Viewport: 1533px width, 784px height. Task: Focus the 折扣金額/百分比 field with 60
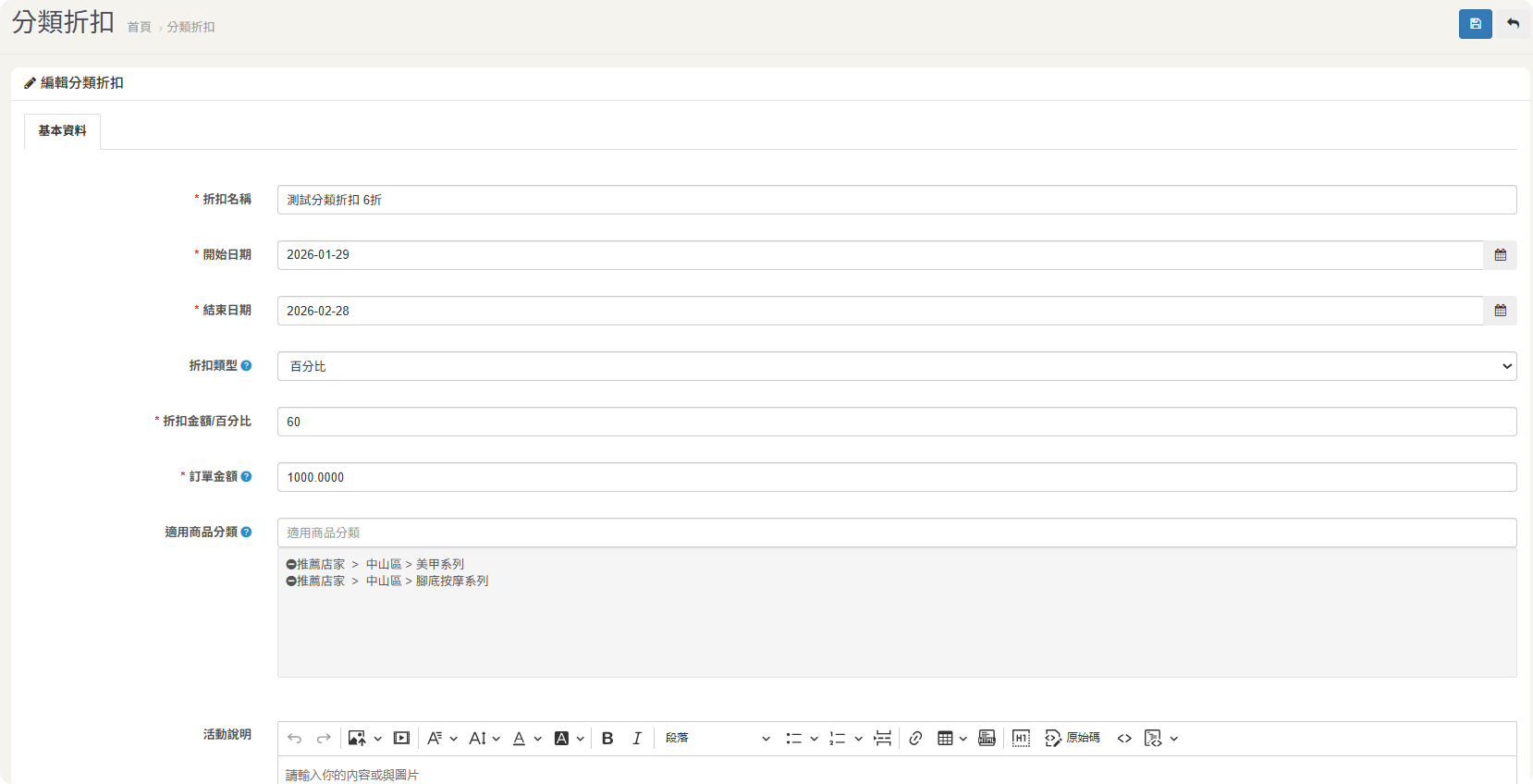point(897,422)
